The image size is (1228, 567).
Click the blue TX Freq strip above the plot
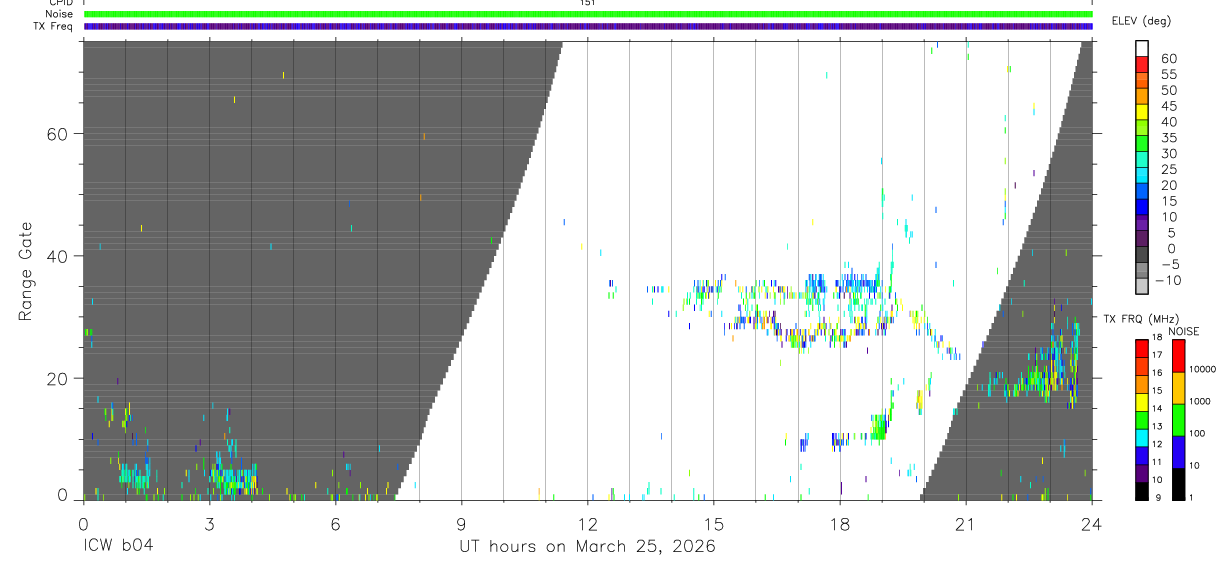pyautogui.click(x=588, y=26)
